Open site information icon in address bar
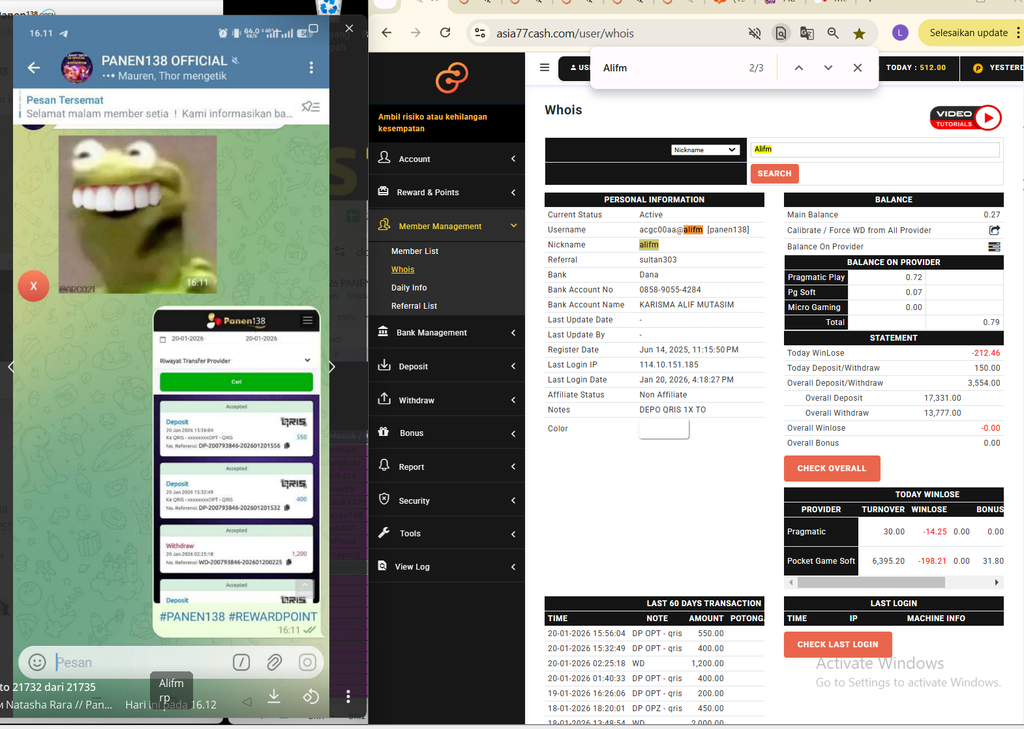The height and width of the screenshot is (729, 1024). tap(480, 33)
